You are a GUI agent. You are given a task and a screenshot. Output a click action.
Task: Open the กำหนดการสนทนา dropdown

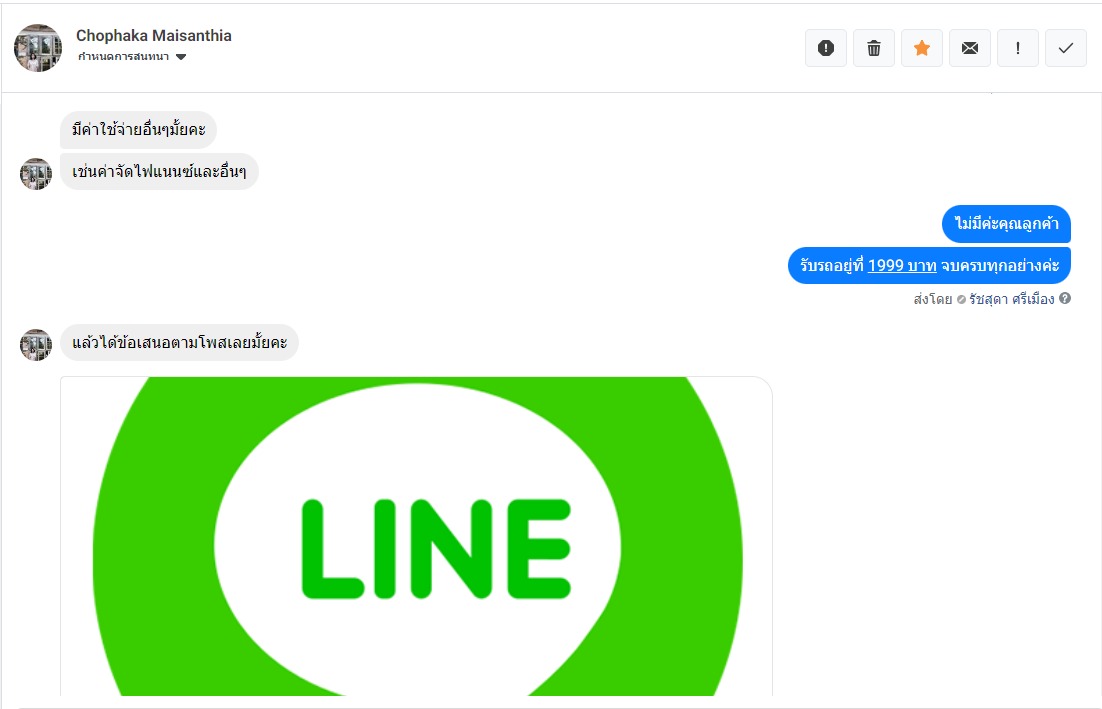click(131, 57)
